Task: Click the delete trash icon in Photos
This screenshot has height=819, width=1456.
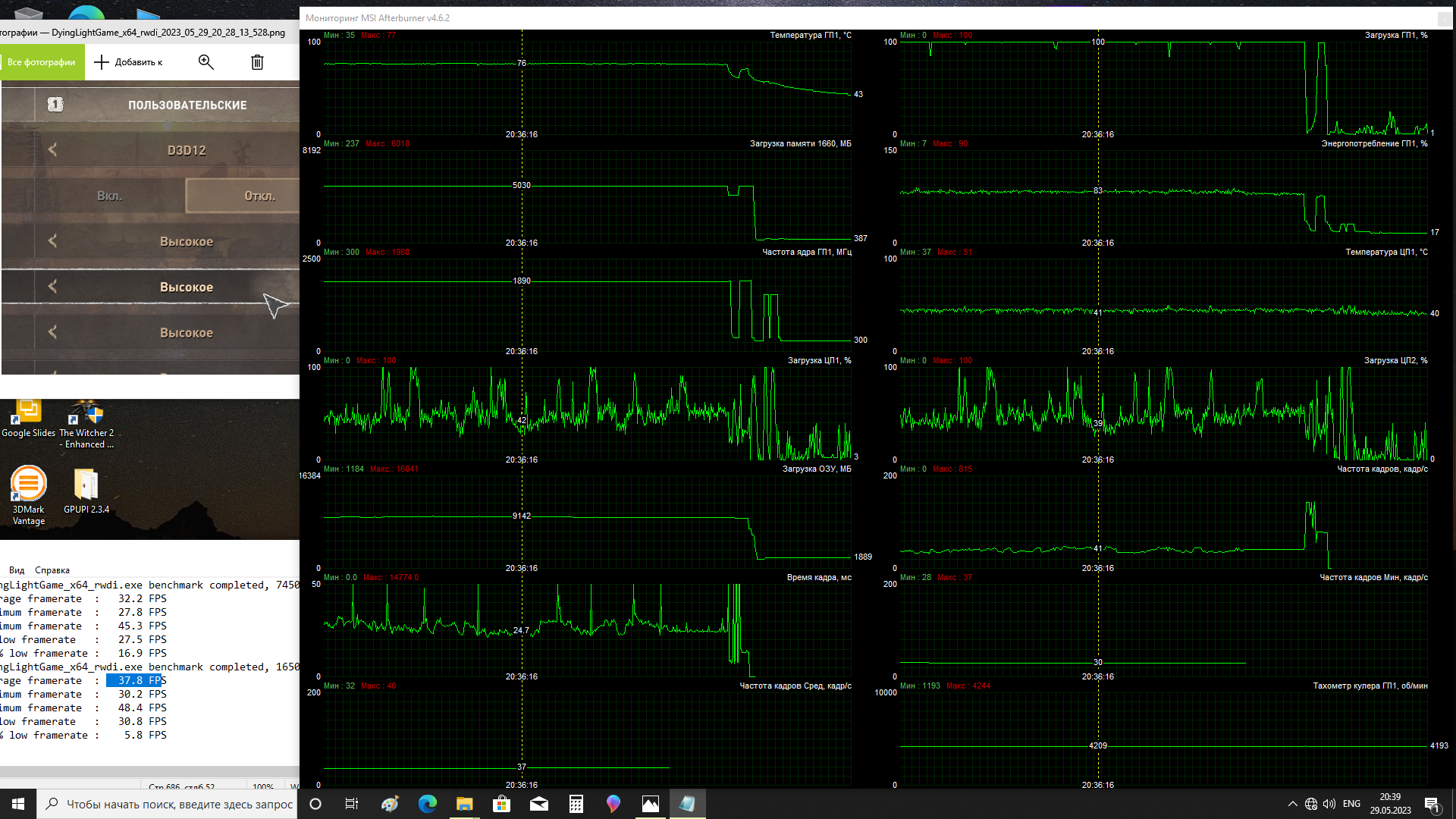Action: pos(257,62)
